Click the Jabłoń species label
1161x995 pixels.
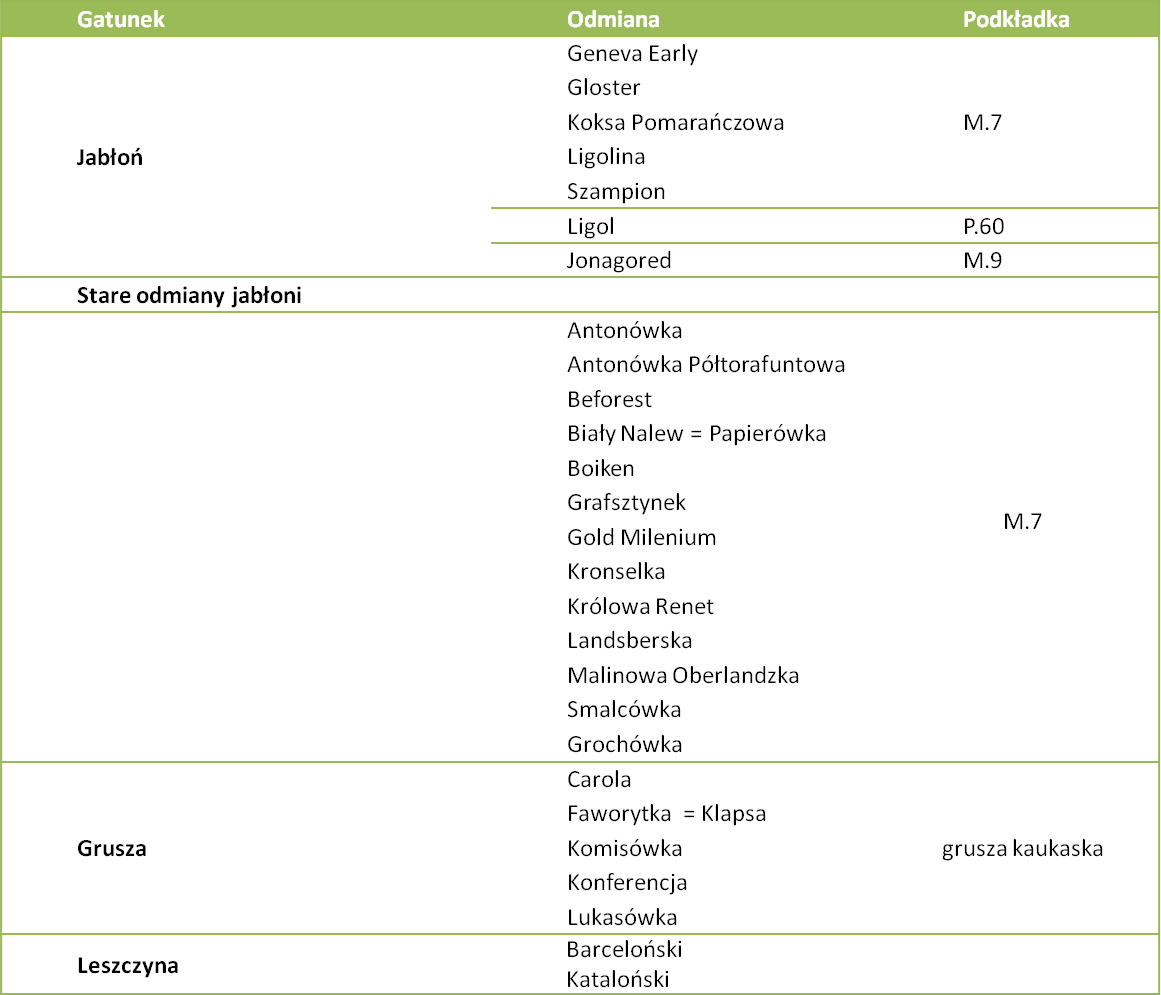(x=110, y=157)
